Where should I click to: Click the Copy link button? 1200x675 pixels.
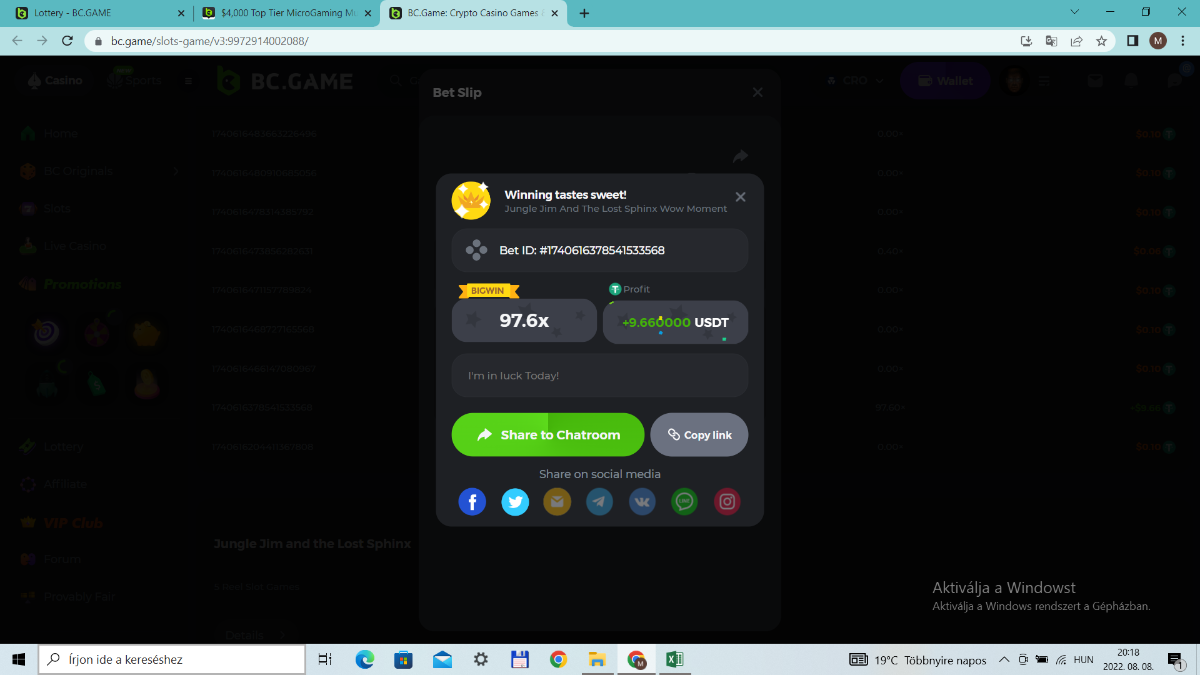coord(699,435)
